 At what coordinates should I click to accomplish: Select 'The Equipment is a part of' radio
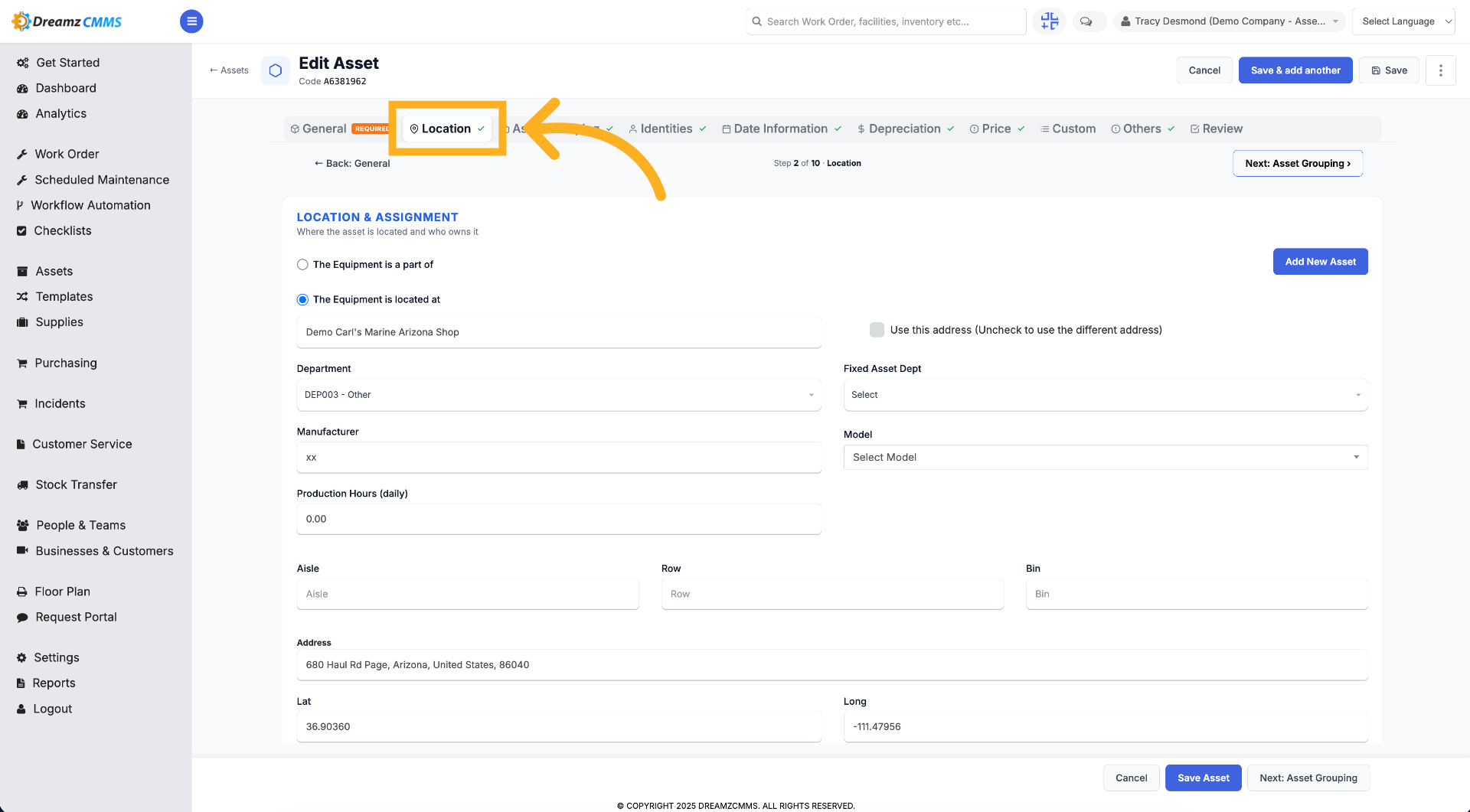302,265
